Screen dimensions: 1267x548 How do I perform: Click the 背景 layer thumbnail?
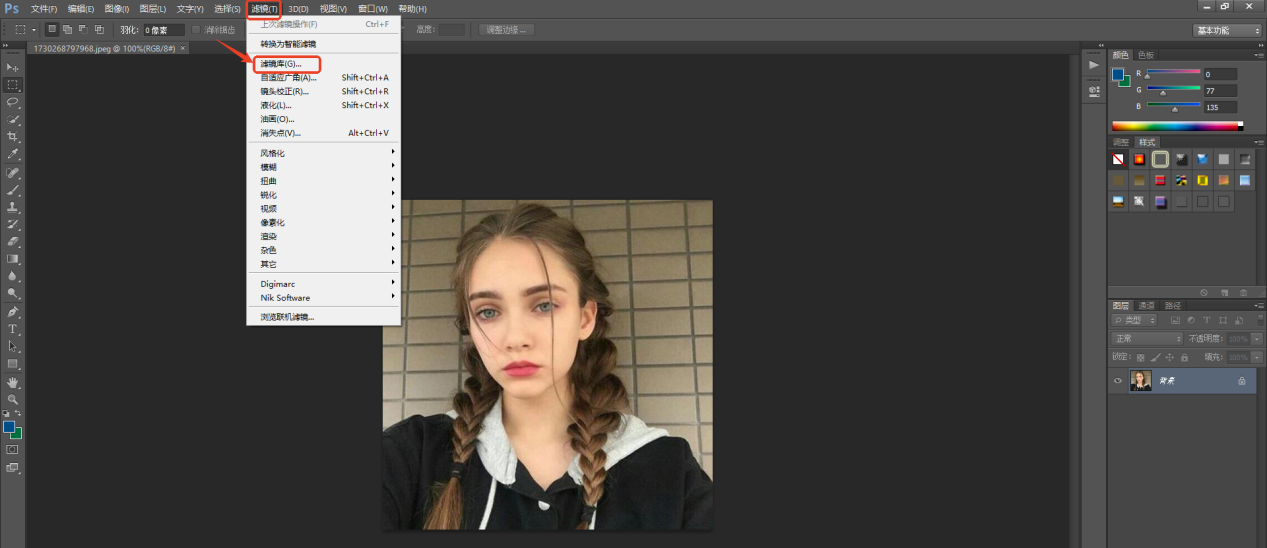pos(1141,380)
